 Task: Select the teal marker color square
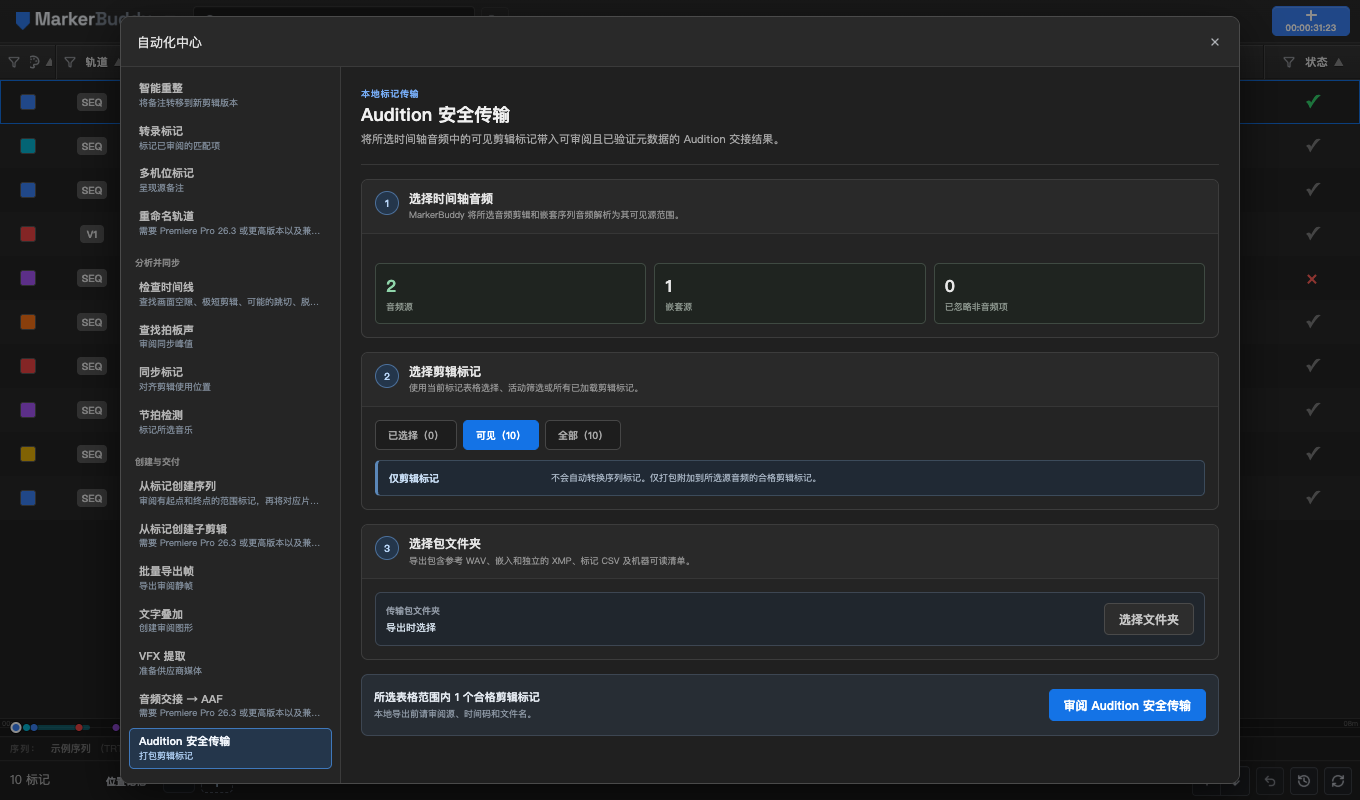[x=28, y=146]
